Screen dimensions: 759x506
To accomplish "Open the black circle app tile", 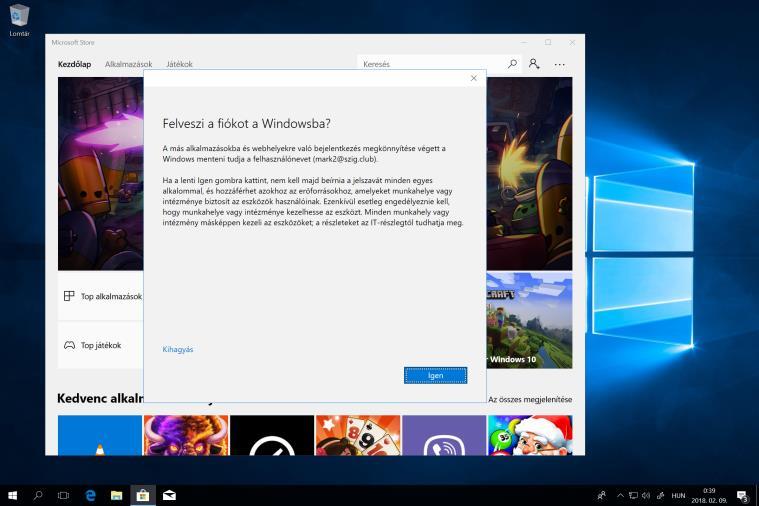I will [x=272, y=435].
